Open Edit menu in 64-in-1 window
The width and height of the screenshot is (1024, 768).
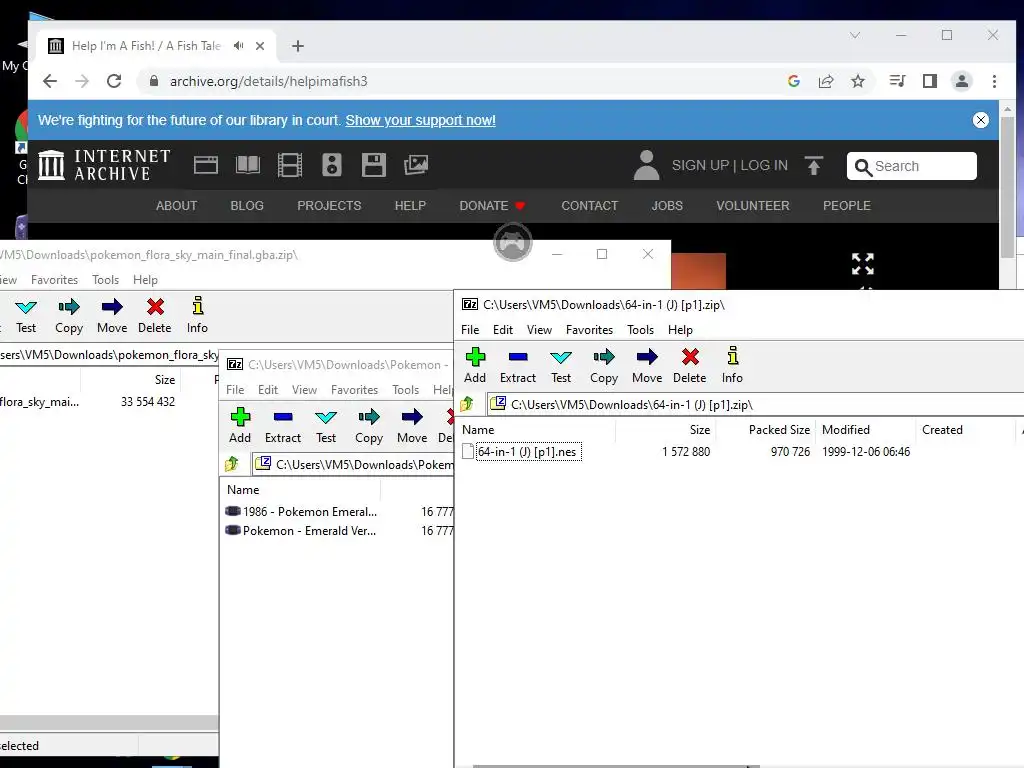[x=503, y=330]
